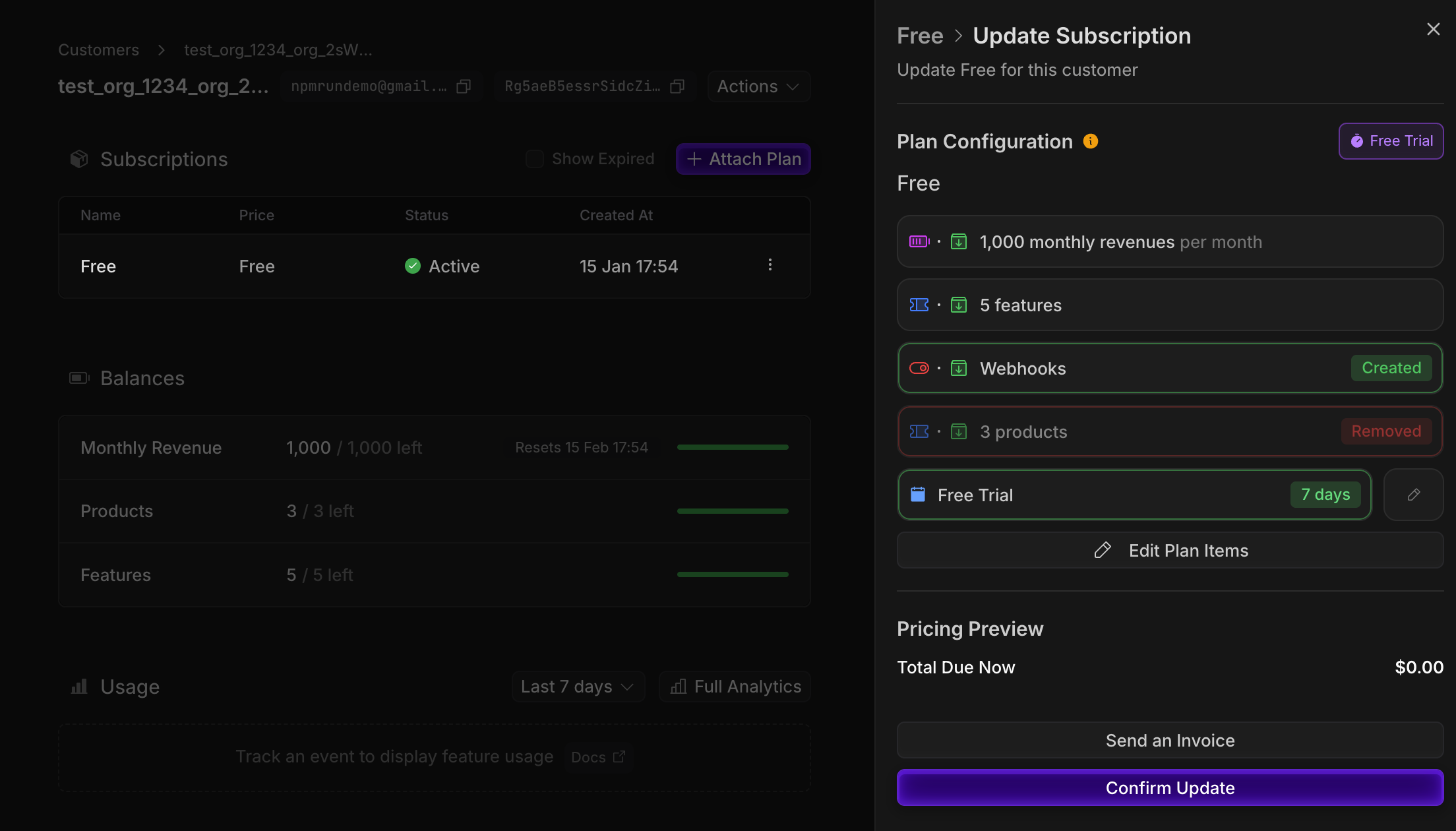Open the Last 7 days dropdown
1456x831 pixels.
(577, 687)
